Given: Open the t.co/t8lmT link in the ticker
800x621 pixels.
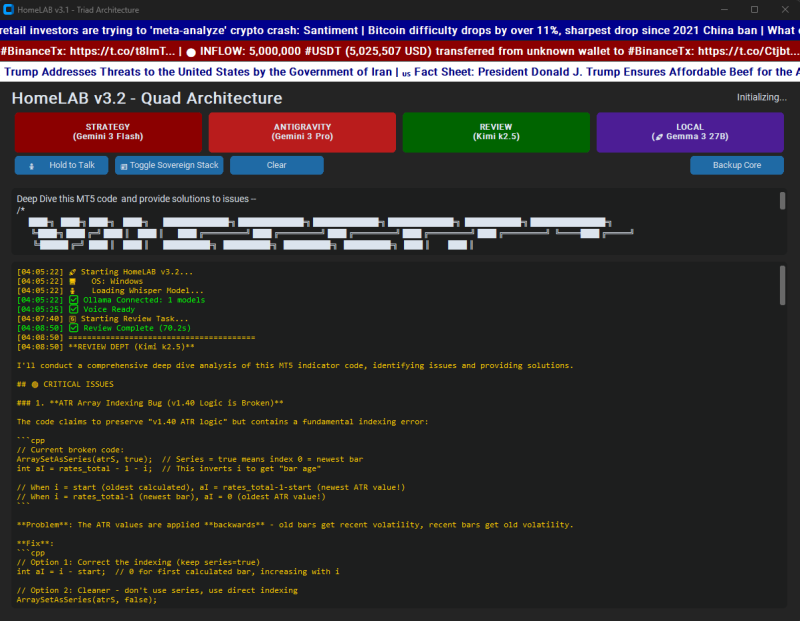Looking at the screenshot, I should pos(120,51).
